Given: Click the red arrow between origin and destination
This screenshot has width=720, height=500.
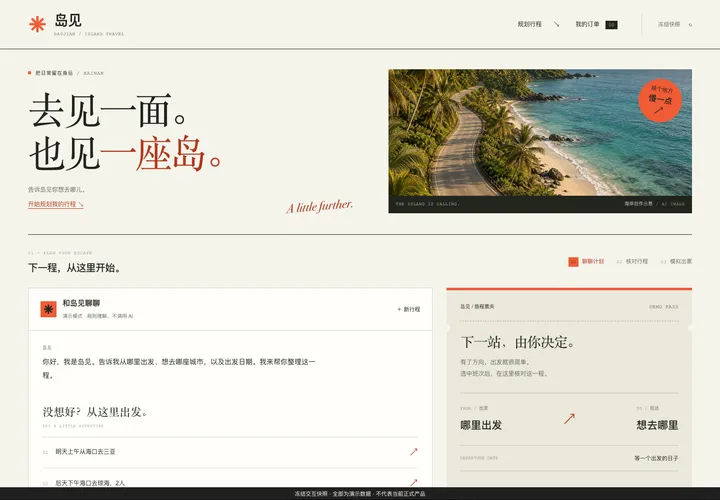Looking at the screenshot, I should tap(569, 418).
